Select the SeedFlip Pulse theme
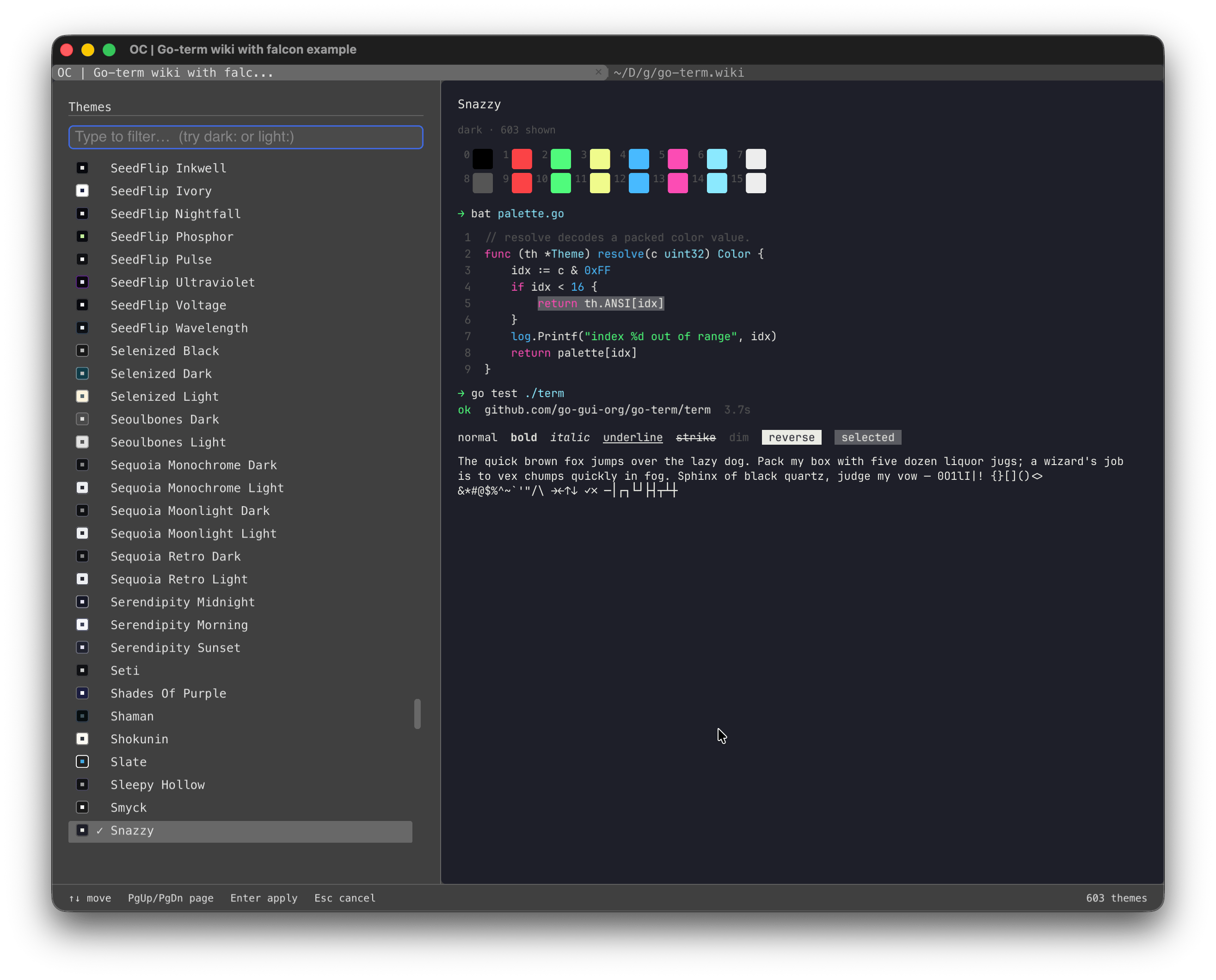This screenshot has width=1216, height=980. 240,260
